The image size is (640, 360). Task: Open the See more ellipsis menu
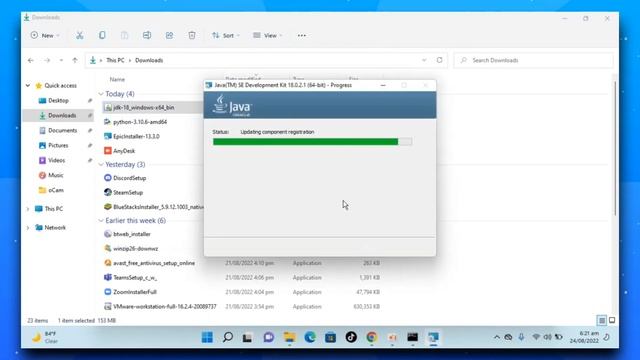point(302,36)
